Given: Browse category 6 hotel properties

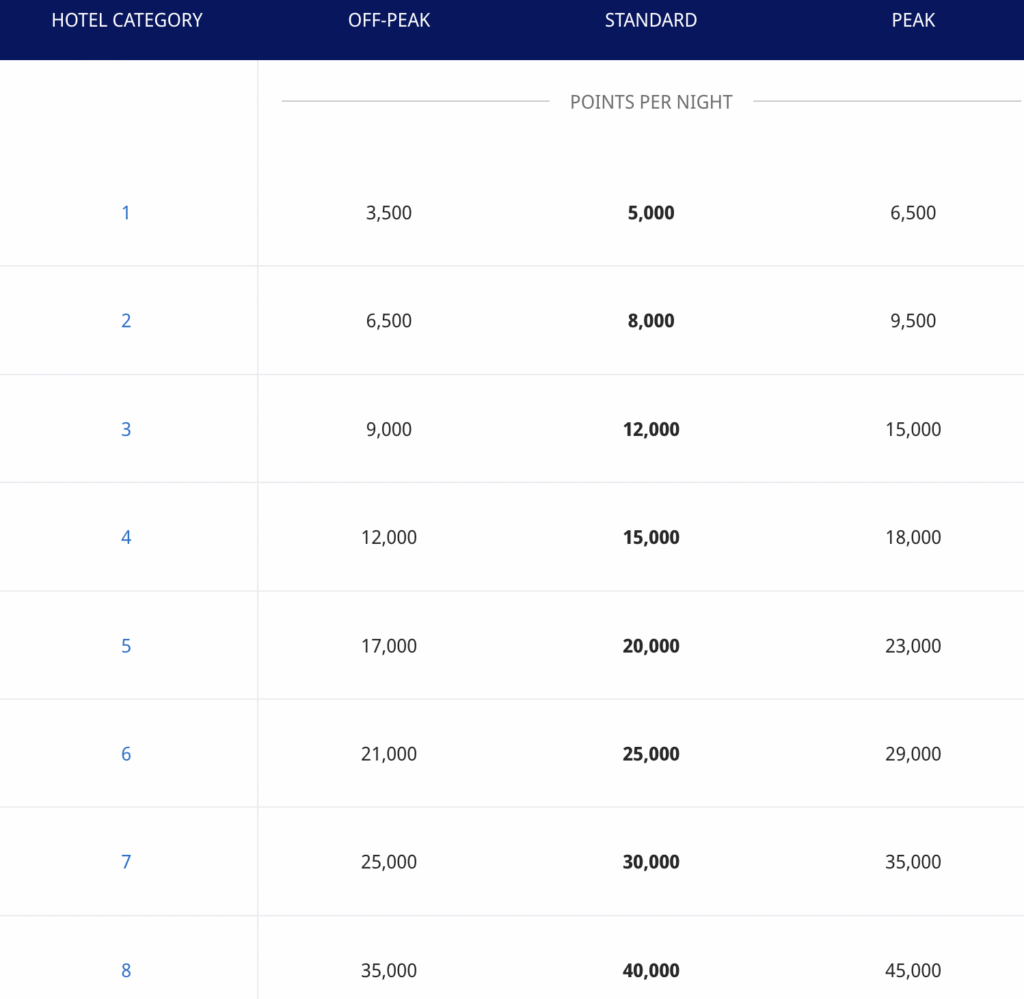Looking at the screenshot, I should 126,753.
